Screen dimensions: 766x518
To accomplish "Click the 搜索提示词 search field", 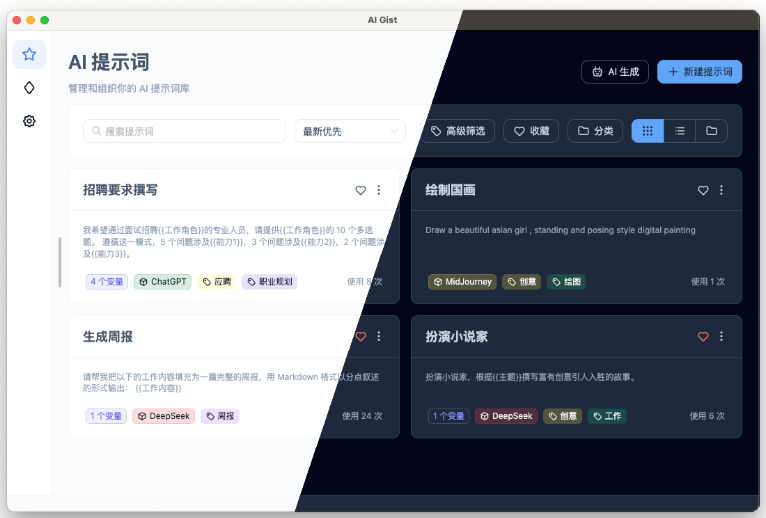I will [x=185, y=131].
